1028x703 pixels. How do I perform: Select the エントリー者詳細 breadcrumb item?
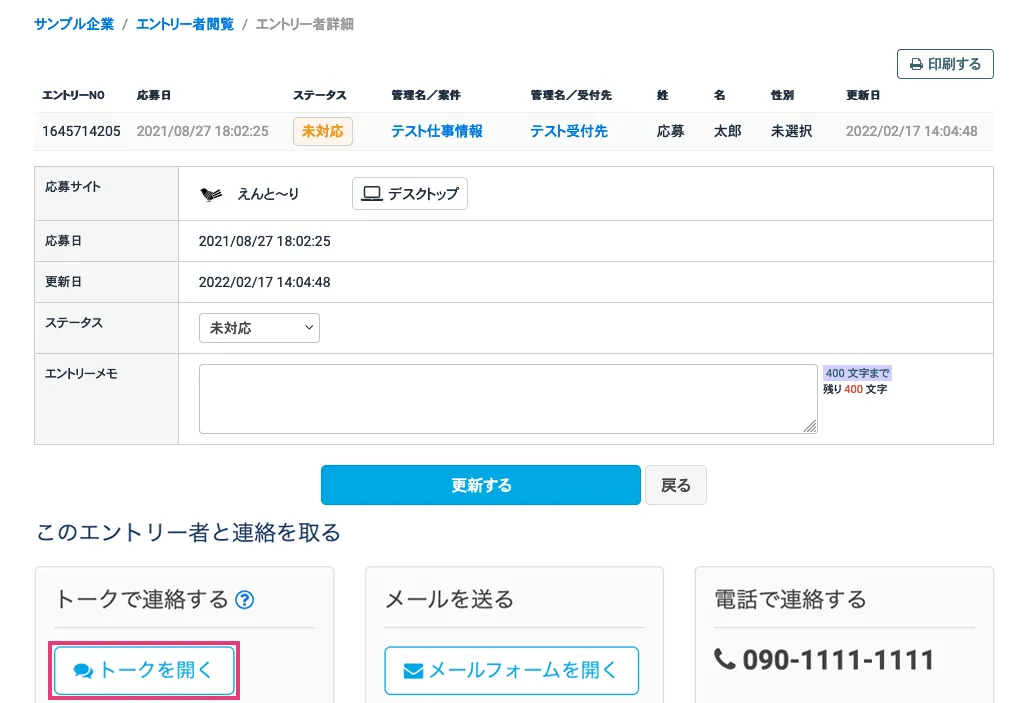tap(304, 23)
